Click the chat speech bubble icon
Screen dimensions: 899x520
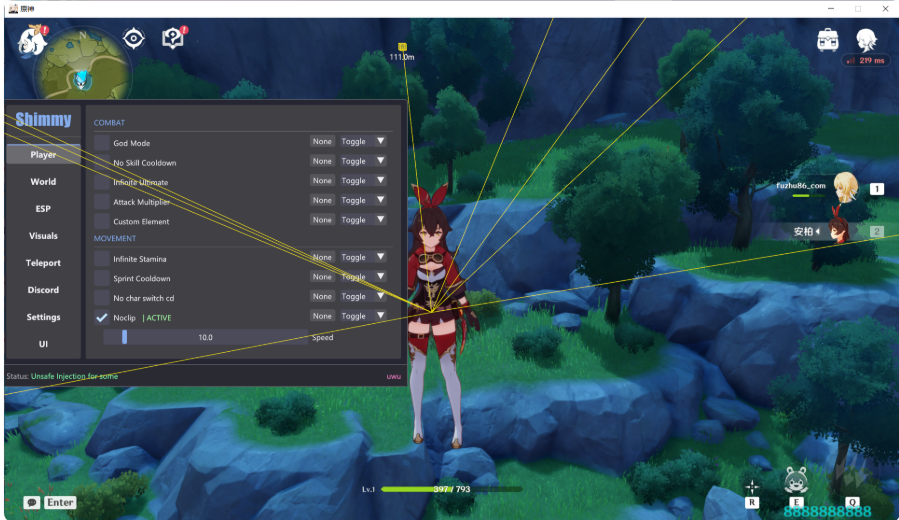[32, 502]
